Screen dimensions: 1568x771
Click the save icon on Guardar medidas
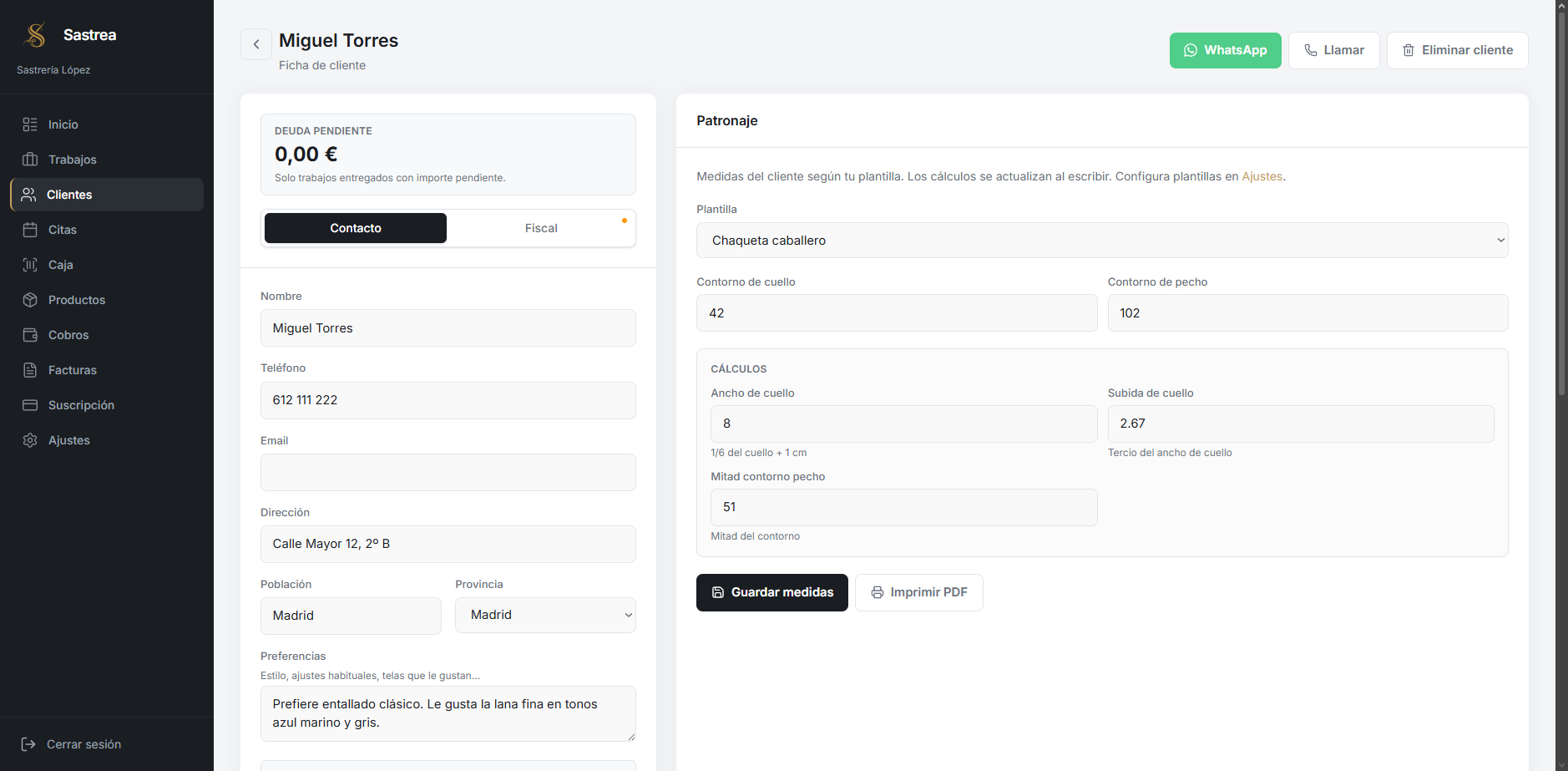718,592
